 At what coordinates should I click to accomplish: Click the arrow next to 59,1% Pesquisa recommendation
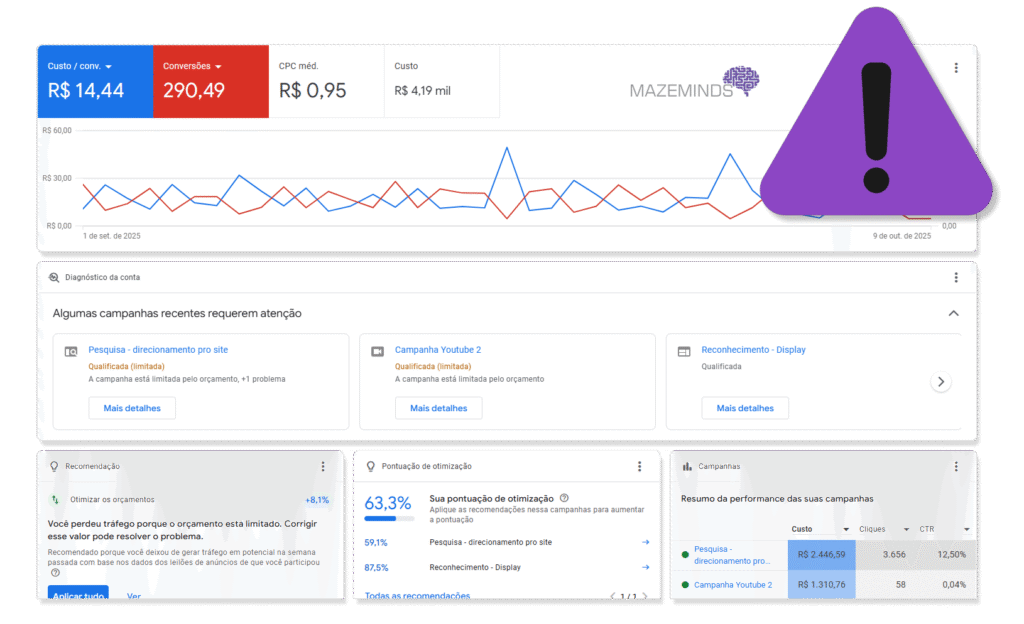645,542
